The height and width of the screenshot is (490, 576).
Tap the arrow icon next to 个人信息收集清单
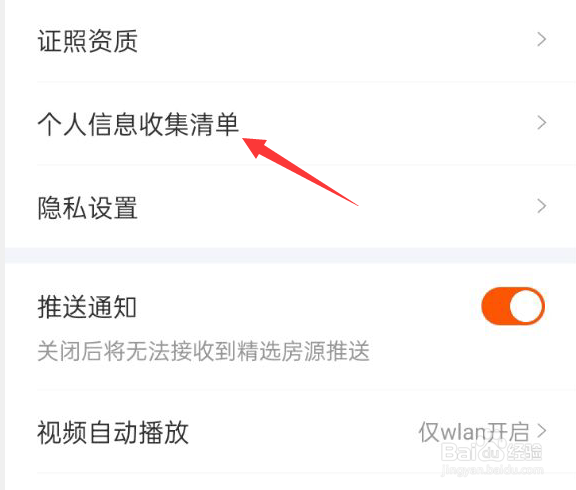click(x=541, y=123)
